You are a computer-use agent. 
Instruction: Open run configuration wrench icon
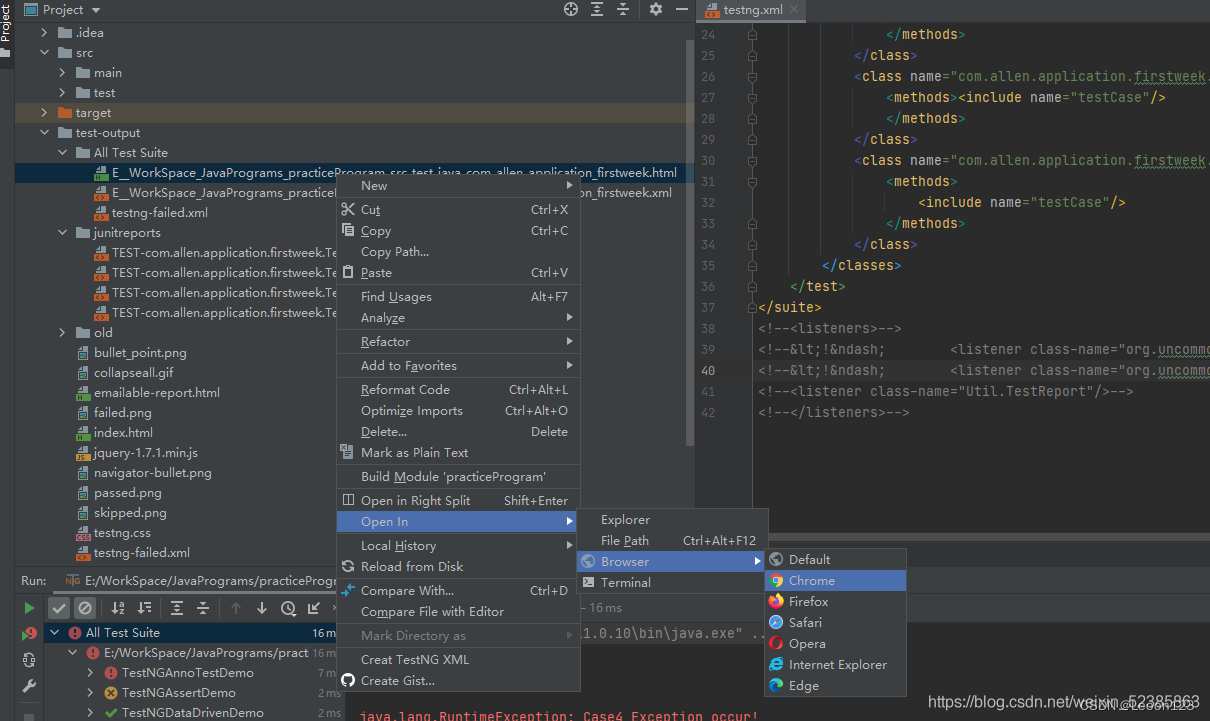coord(29,686)
